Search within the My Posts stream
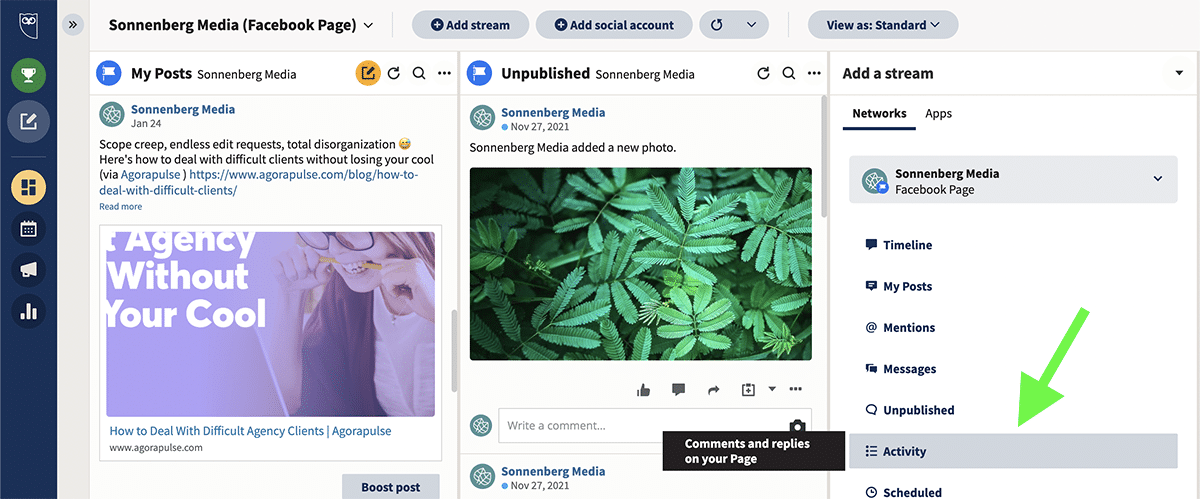Viewport: 1200px width, 499px height. (419, 73)
